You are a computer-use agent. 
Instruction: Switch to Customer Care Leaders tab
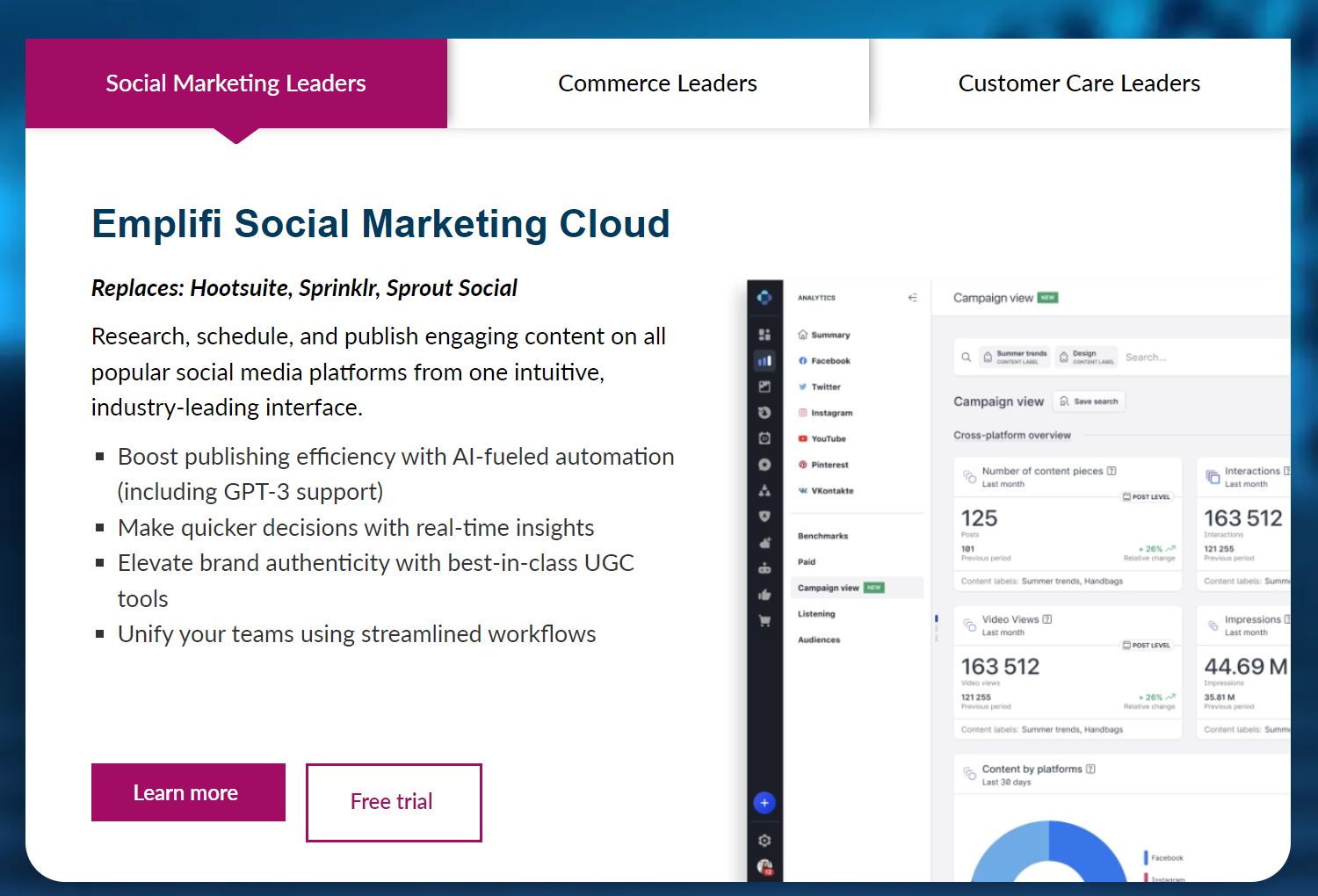1079,83
